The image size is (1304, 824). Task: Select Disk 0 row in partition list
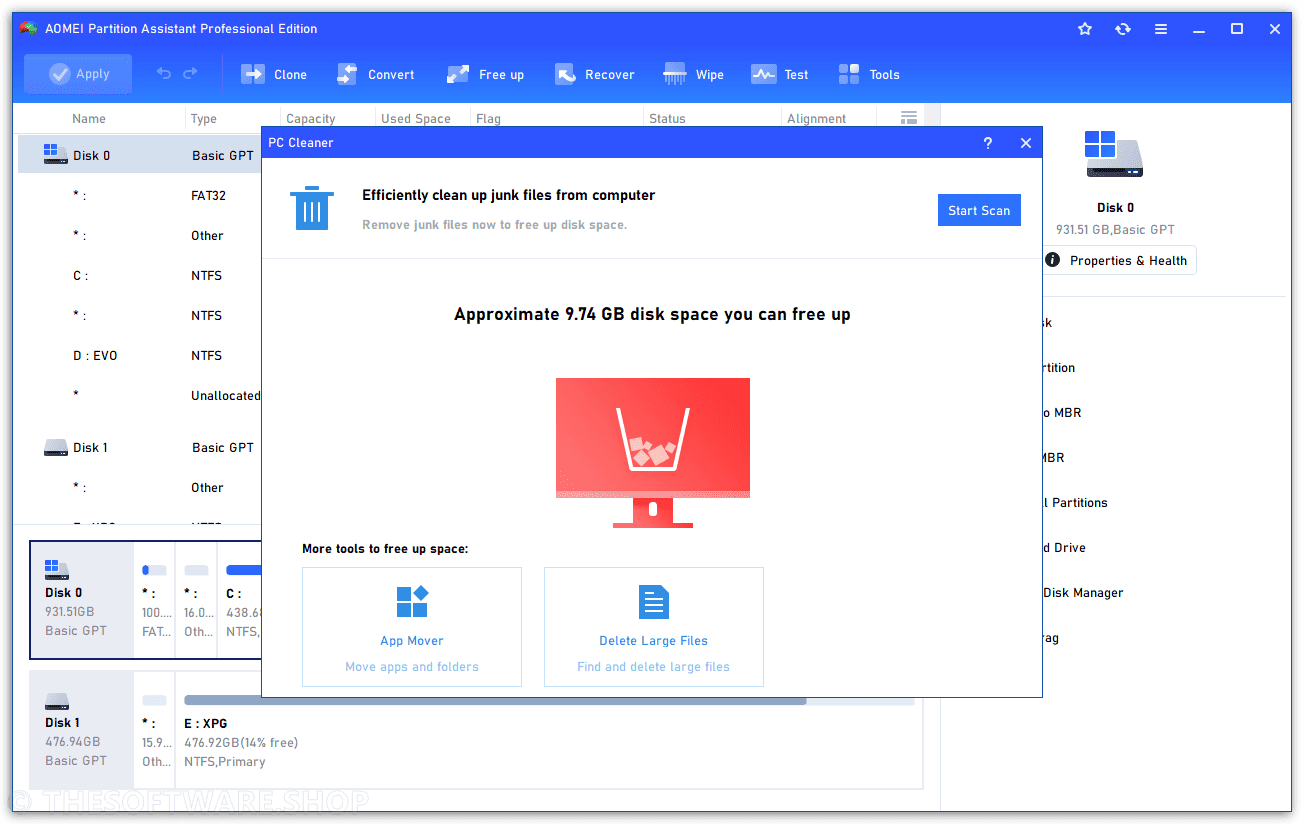point(139,155)
